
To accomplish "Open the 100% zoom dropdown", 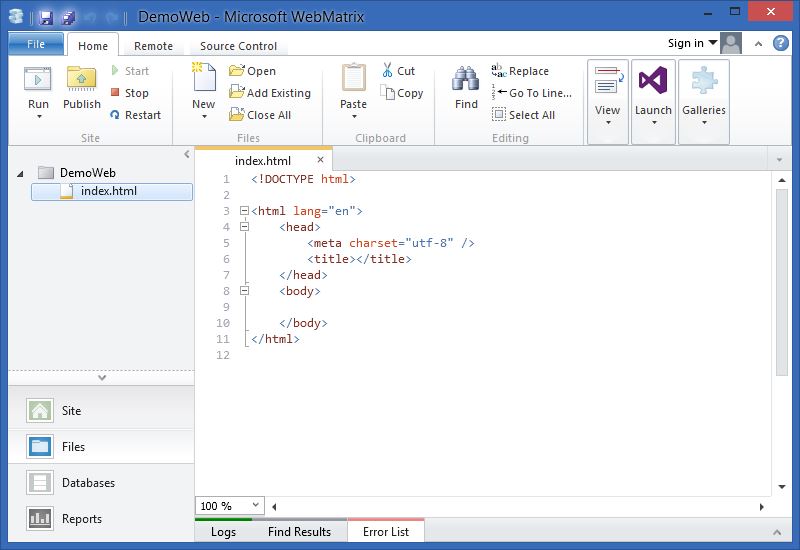I will click(x=255, y=506).
